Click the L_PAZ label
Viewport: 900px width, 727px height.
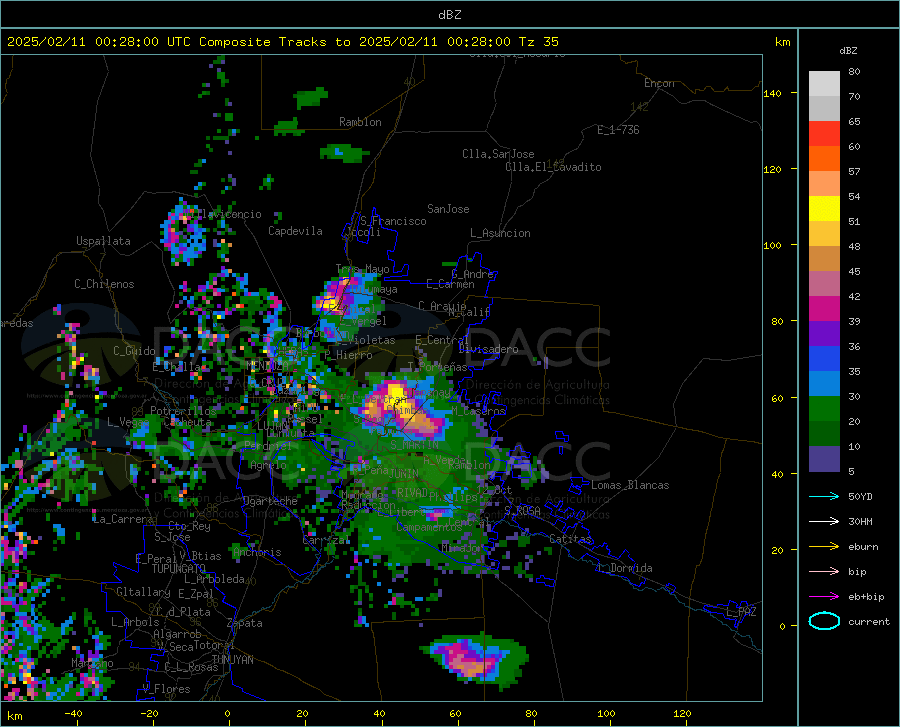pyautogui.click(x=741, y=612)
